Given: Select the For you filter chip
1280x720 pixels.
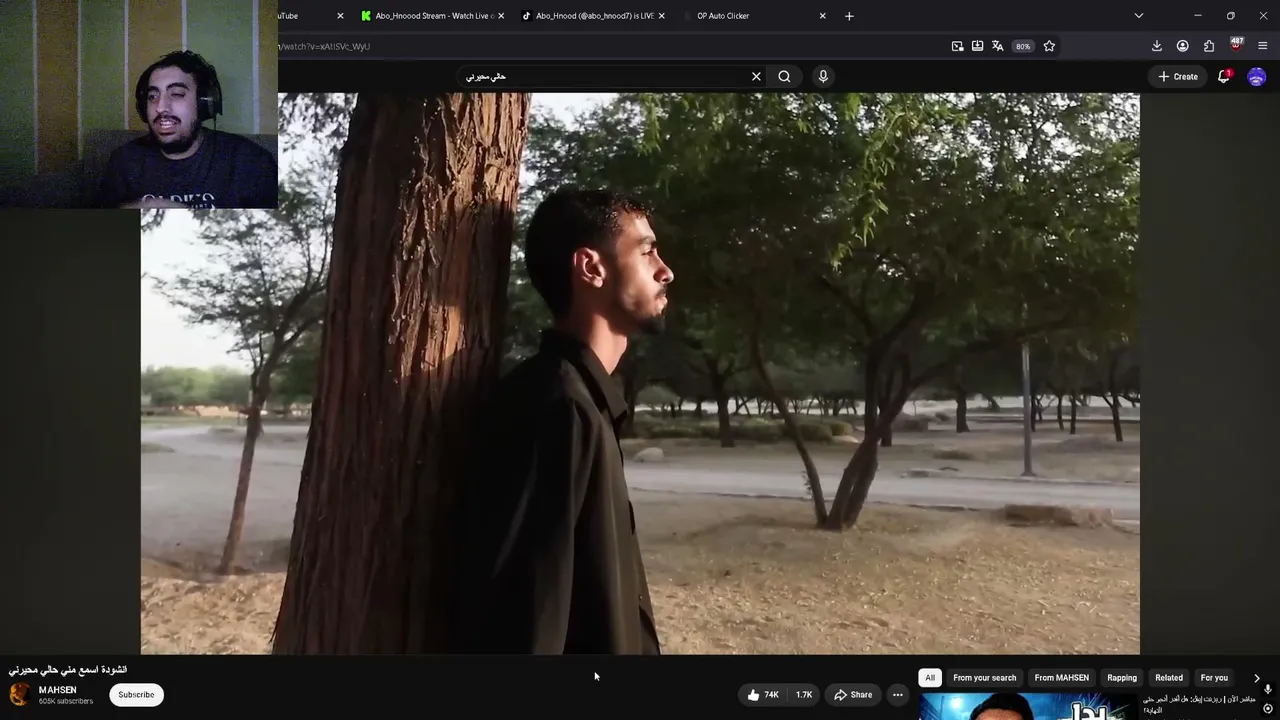Looking at the screenshot, I should click(x=1214, y=678).
